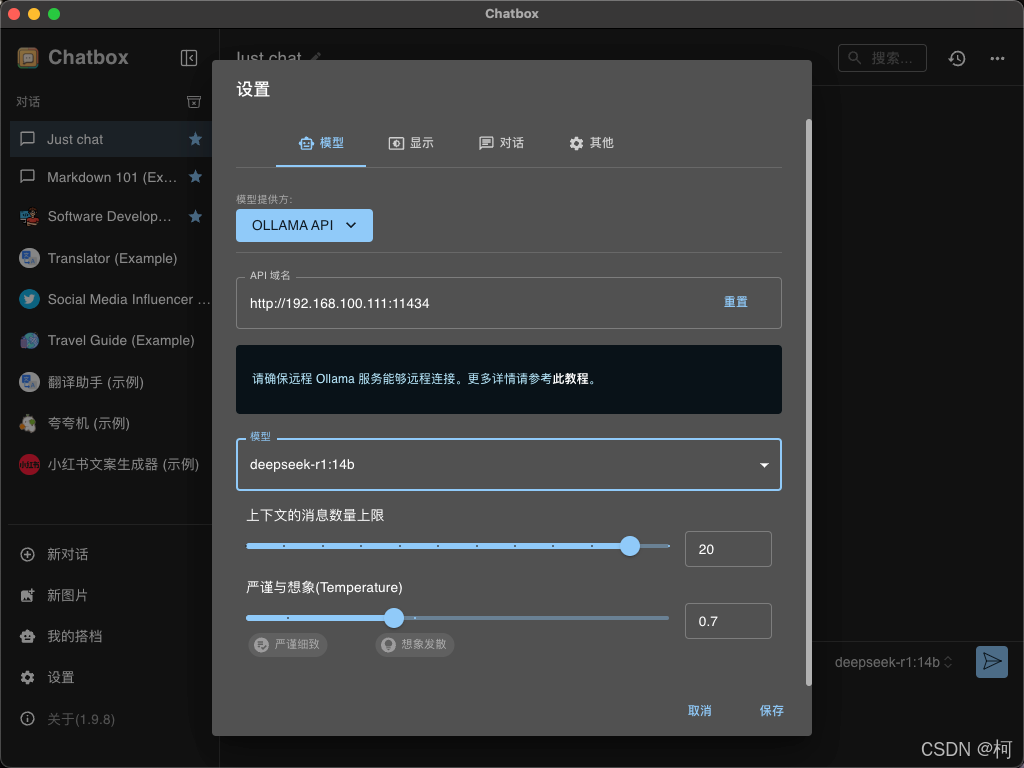Click the temperature value field showing 0.7

tap(728, 621)
